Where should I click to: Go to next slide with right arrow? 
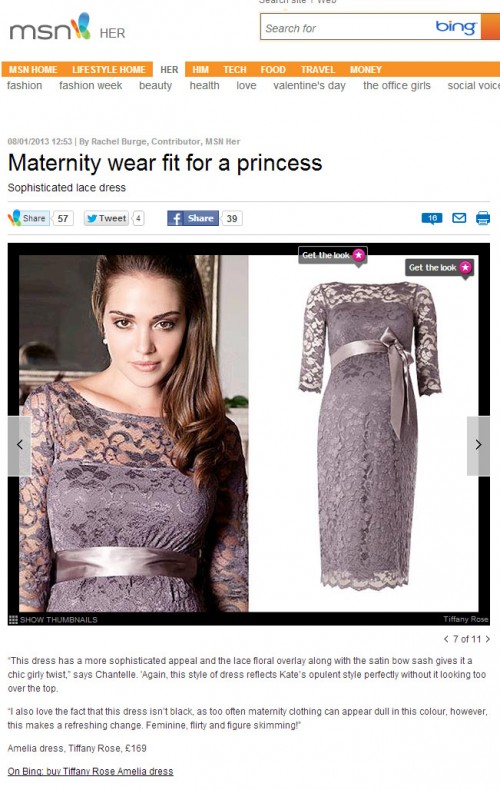pos(478,445)
